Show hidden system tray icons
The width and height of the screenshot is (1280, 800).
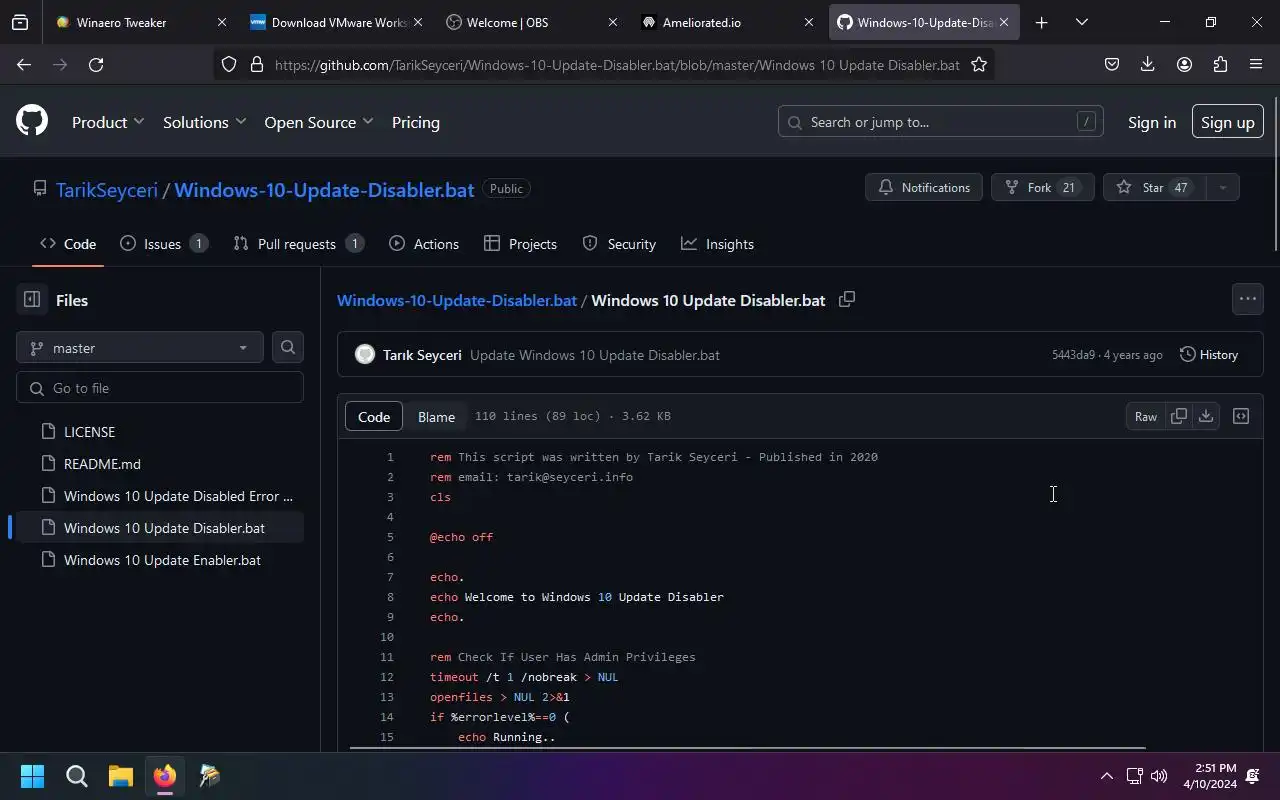click(x=1106, y=776)
